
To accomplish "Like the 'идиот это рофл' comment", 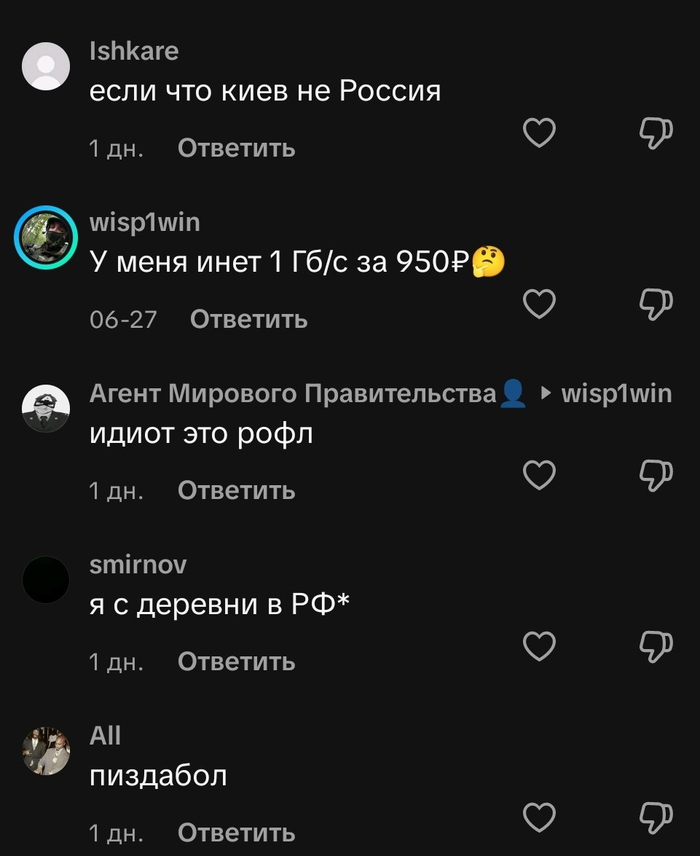I will [x=539, y=474].
